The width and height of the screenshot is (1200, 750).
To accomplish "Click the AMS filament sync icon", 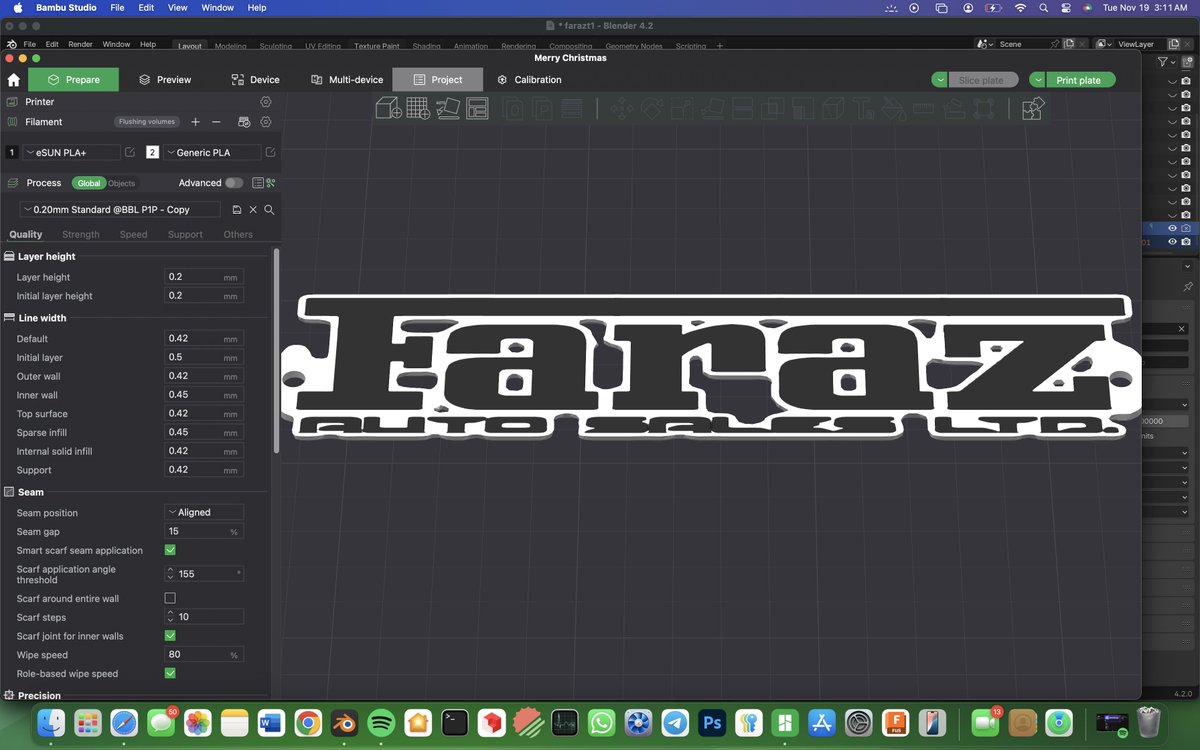I will [243, 122].
